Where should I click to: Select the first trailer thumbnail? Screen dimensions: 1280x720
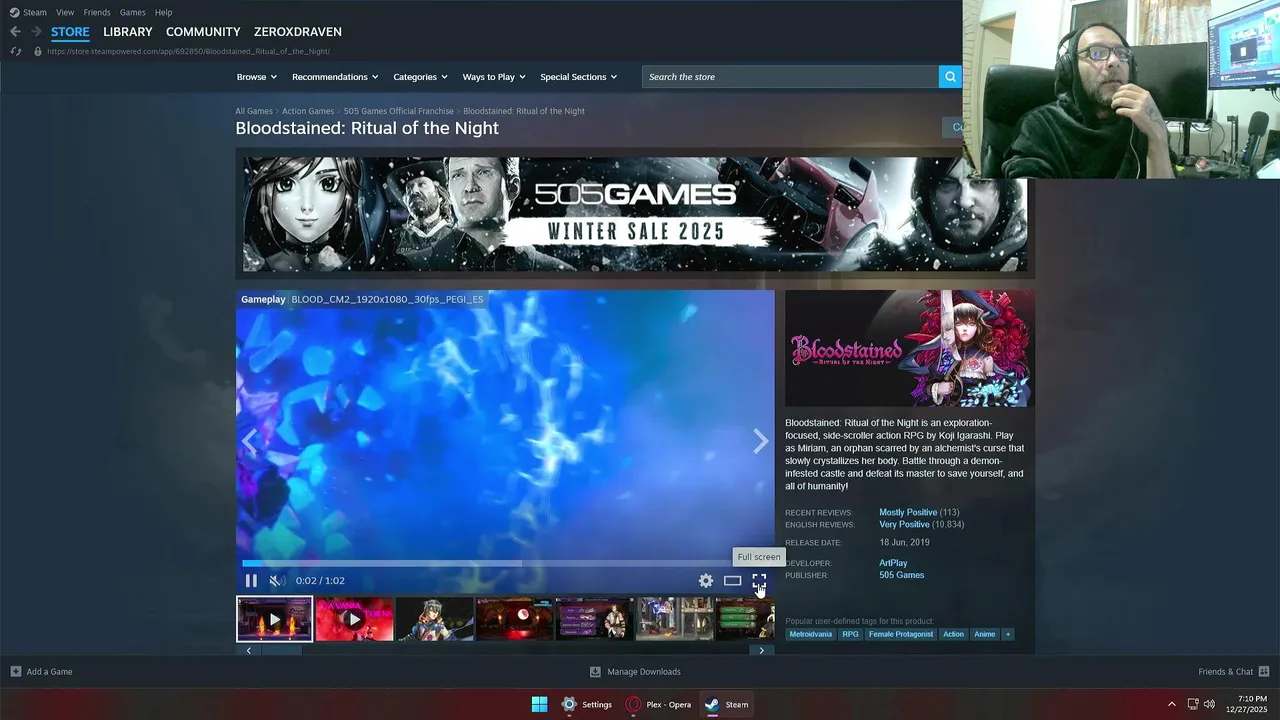[274, 619]
